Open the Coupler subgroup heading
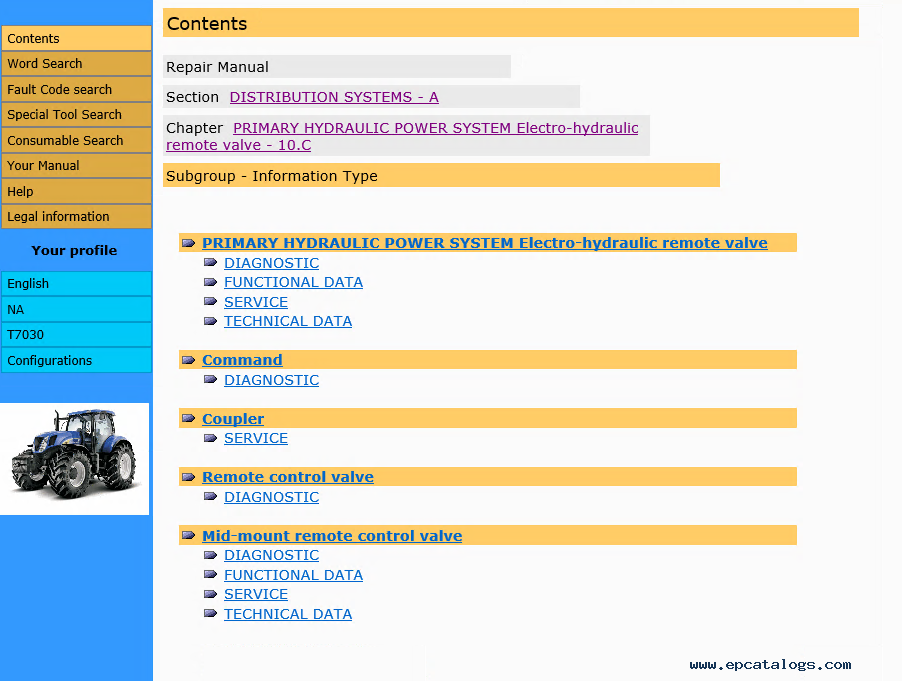 [x=233, y=419]
